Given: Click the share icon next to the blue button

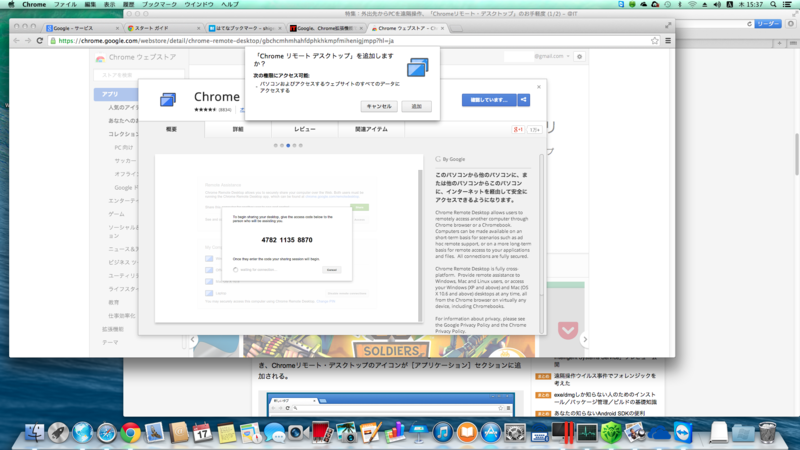Looking at the screenshot, I should 523,99.
